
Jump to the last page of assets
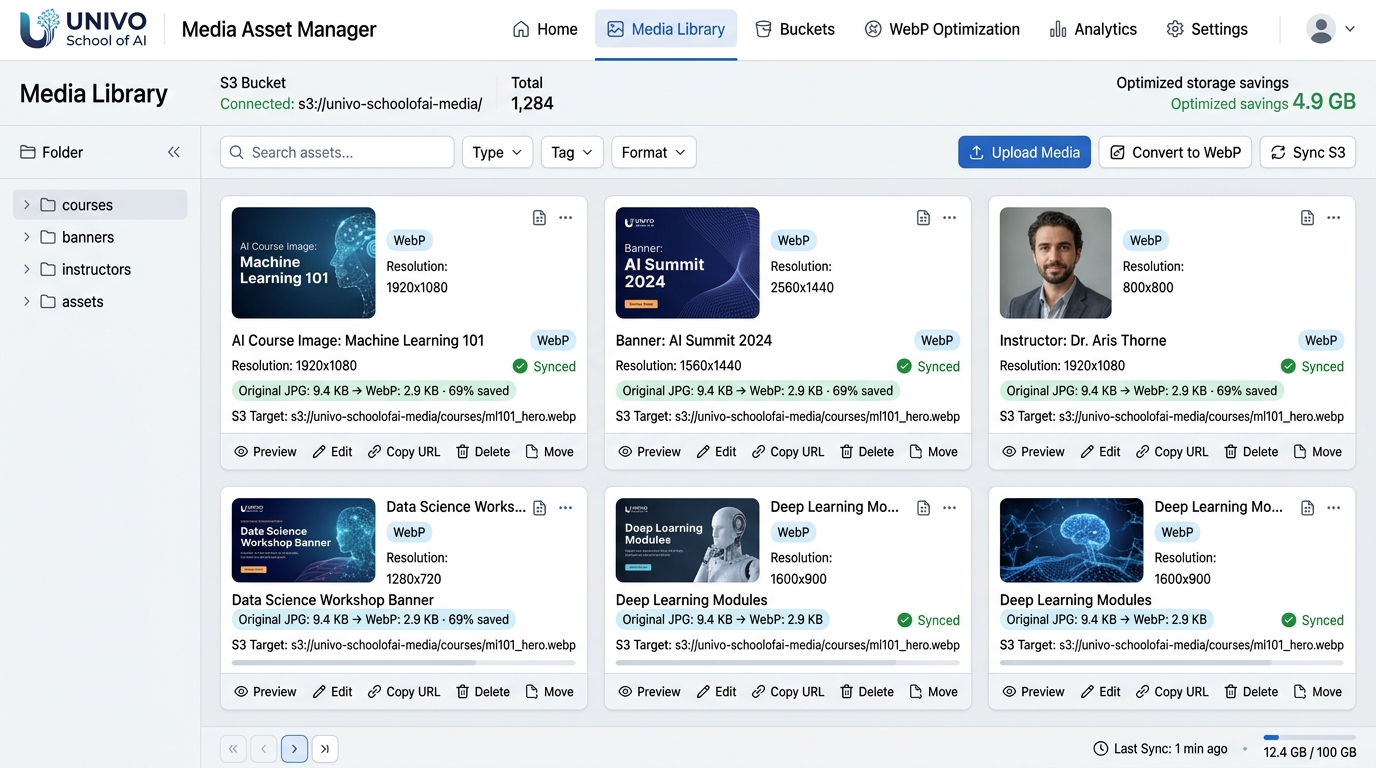pos(324,748)
